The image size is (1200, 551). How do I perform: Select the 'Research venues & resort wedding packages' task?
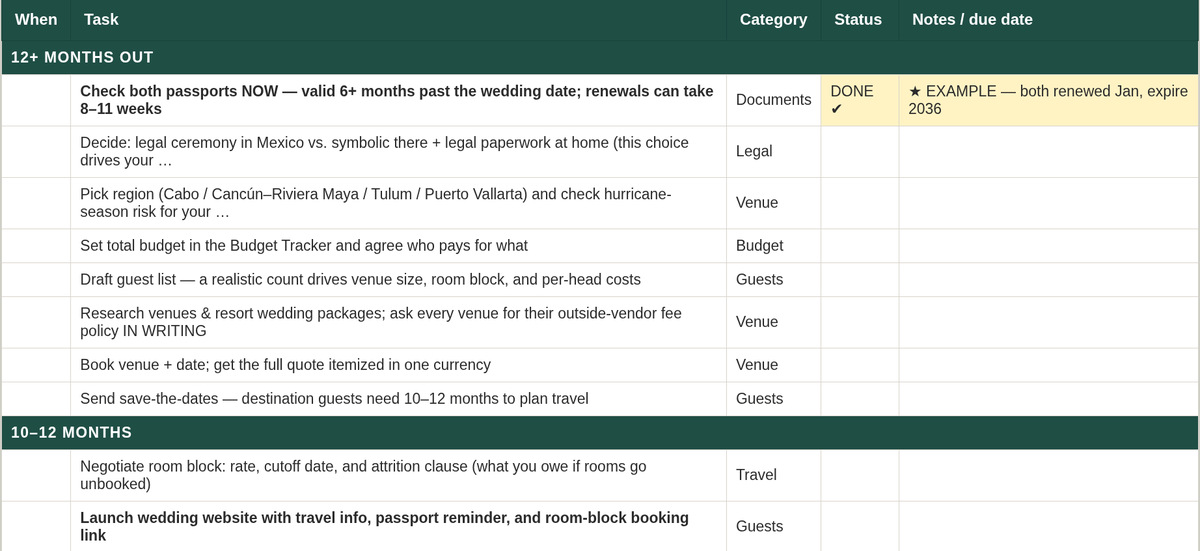pos(399,322)
